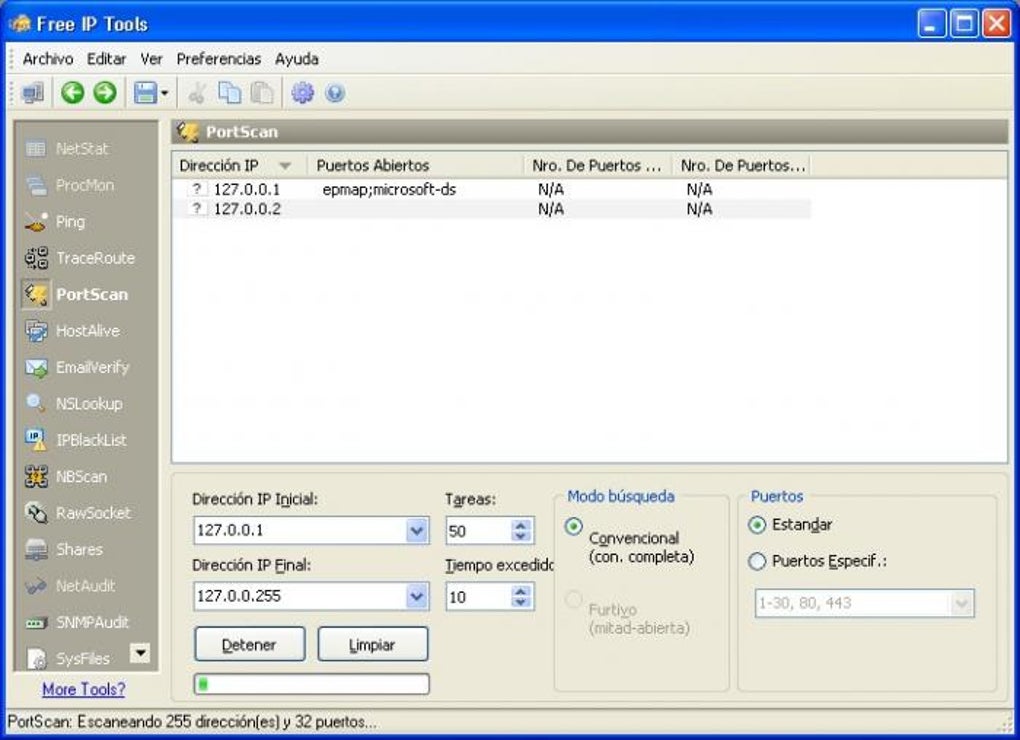Open preferences via gear icon

tap(302, 93)
